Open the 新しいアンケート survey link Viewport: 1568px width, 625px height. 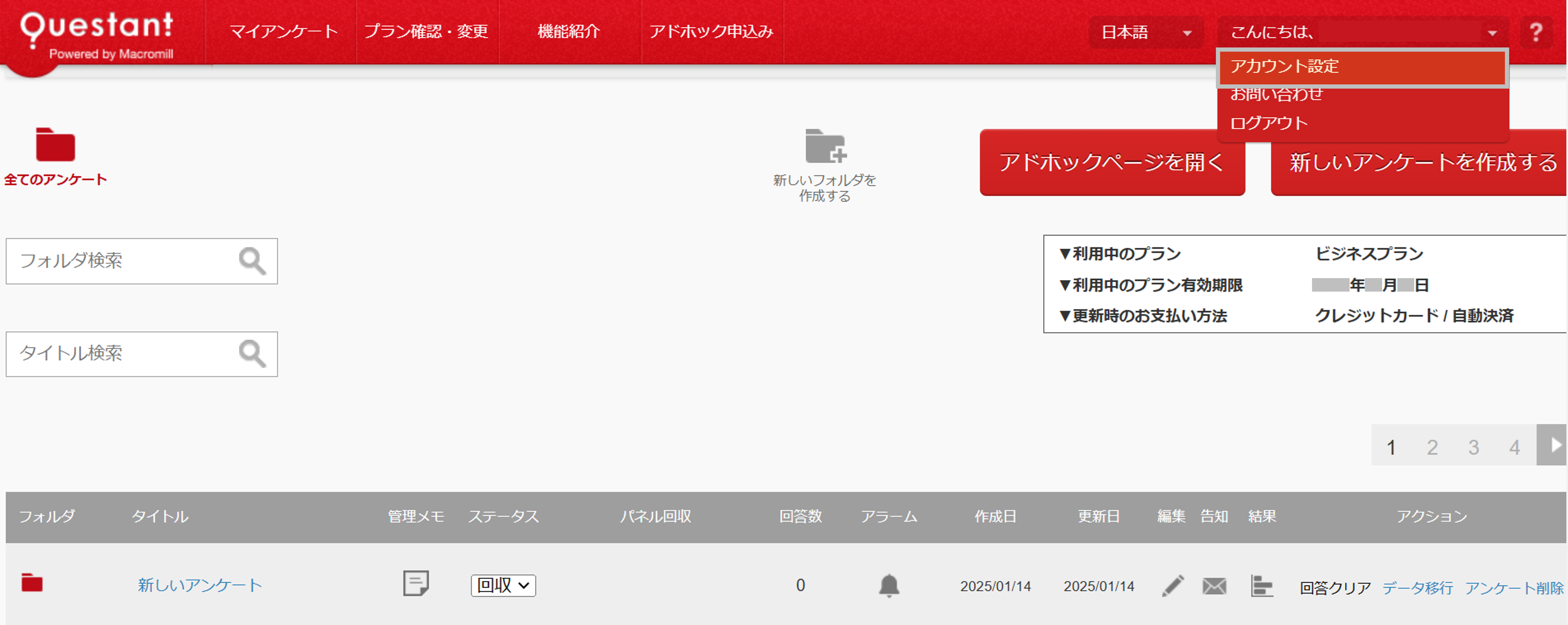coord(200,585)
